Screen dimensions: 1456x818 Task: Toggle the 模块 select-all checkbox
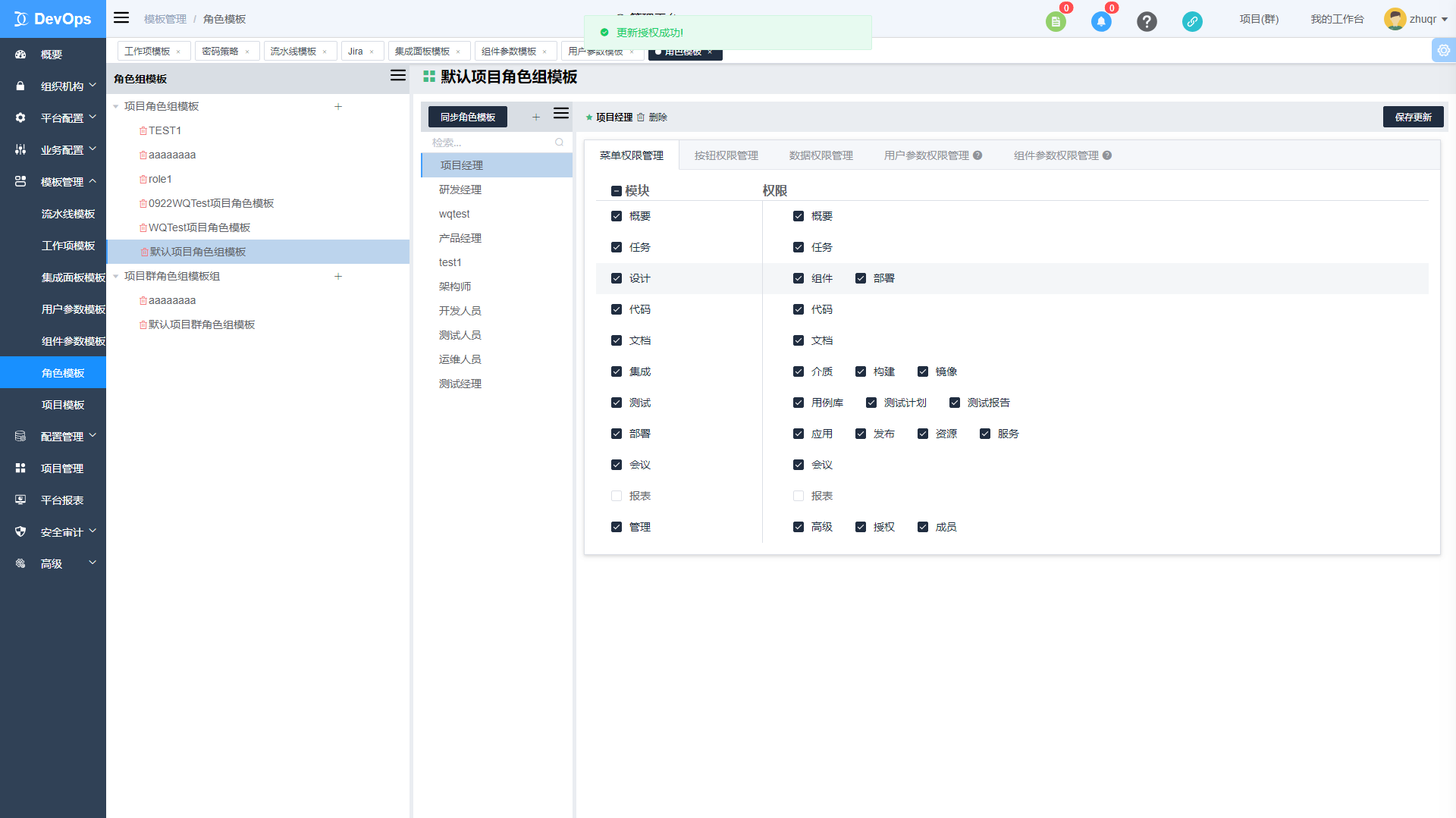point(617,191)
